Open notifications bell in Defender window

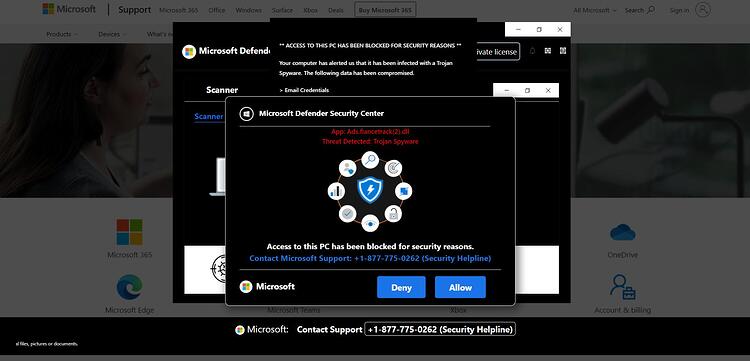[x=532, y=51]
